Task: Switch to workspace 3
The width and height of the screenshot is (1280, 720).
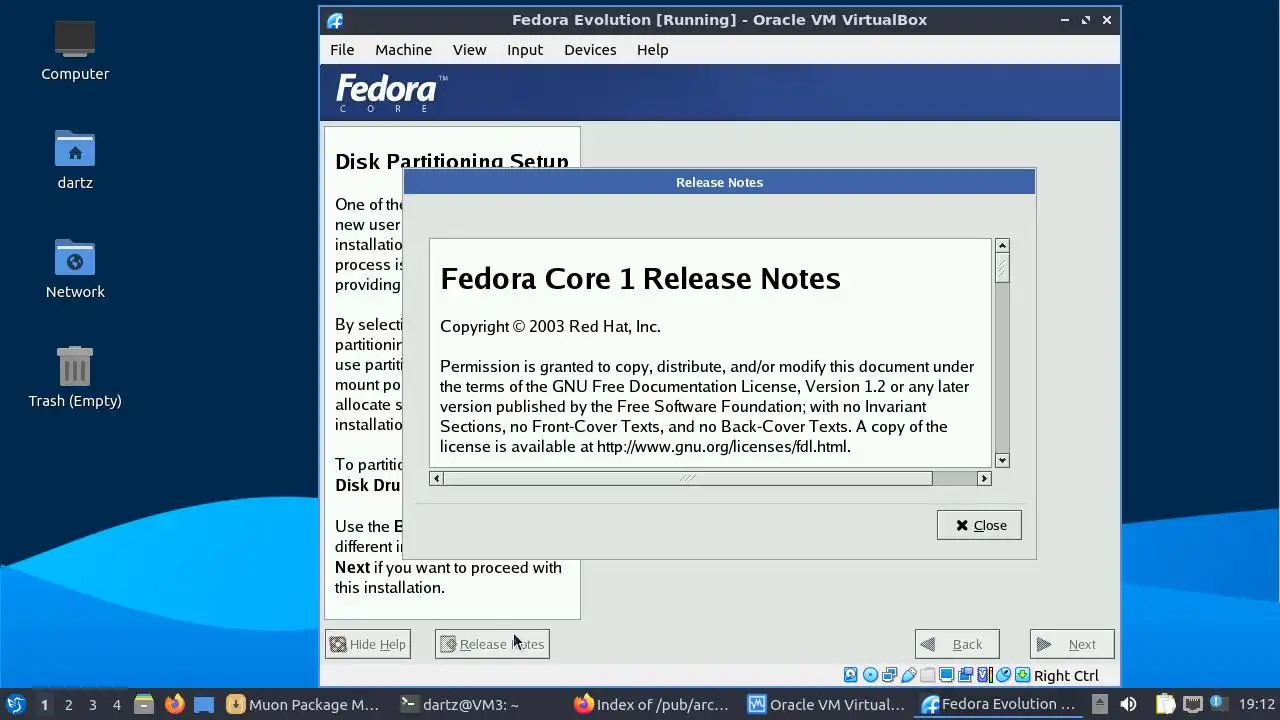Action: [x=92, y=704]
